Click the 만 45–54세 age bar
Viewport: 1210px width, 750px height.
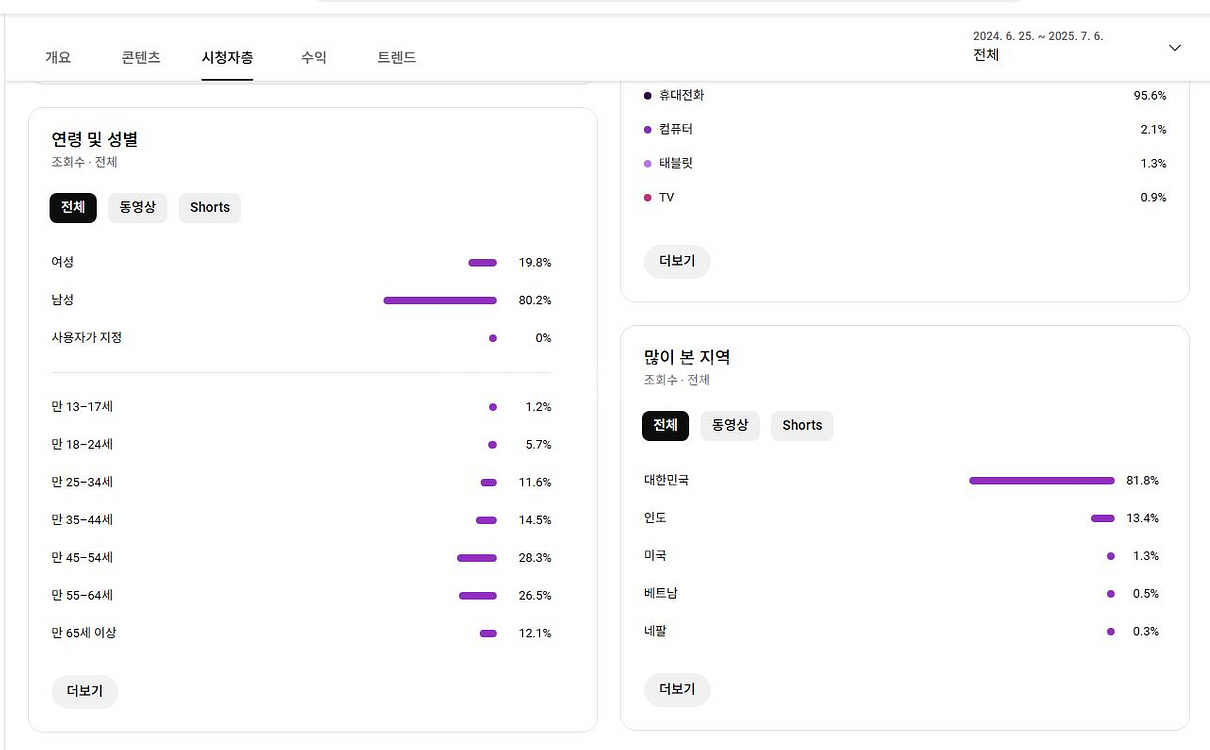click(x=477, y=558)
